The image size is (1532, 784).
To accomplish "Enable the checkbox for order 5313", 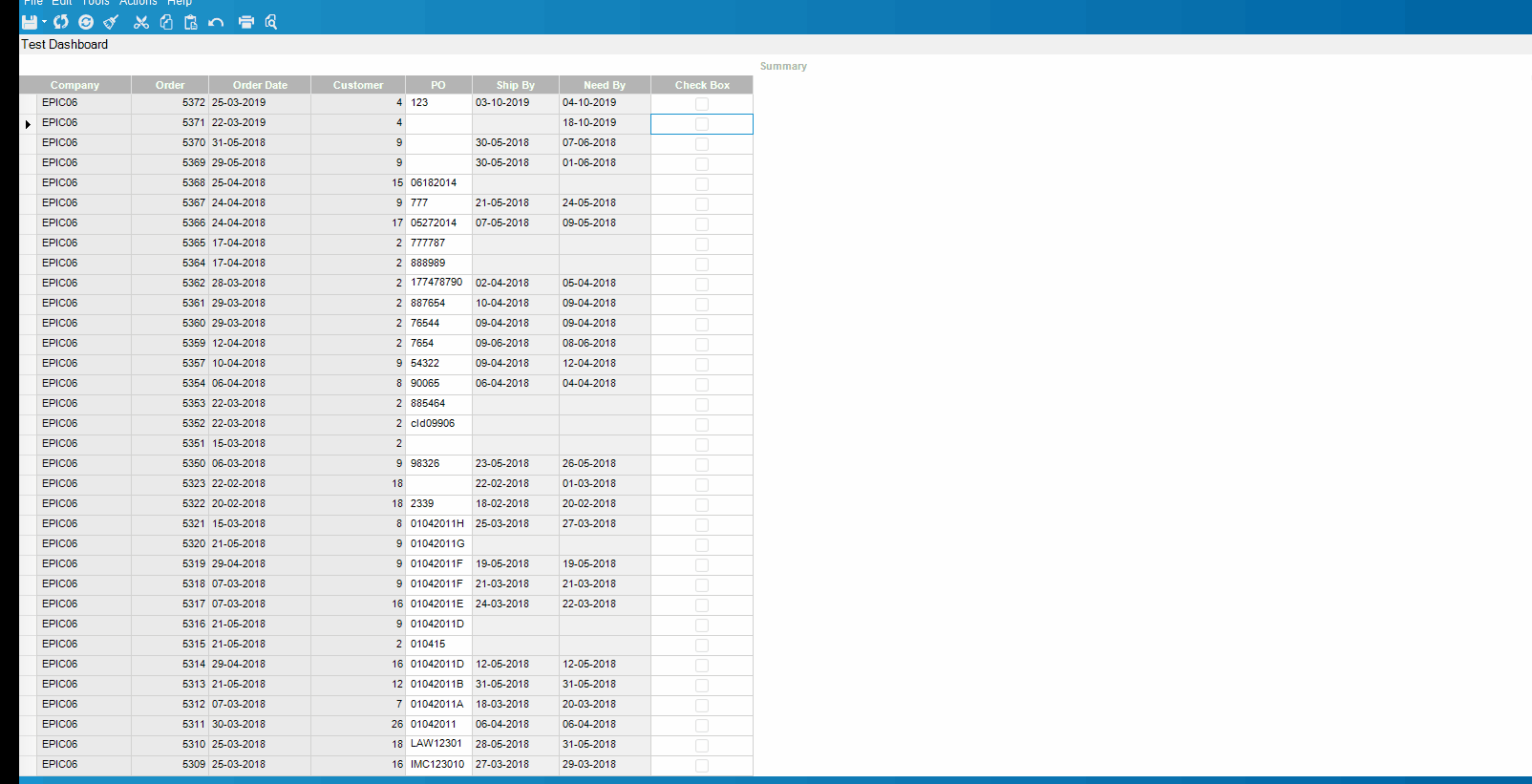I will 702,686.
